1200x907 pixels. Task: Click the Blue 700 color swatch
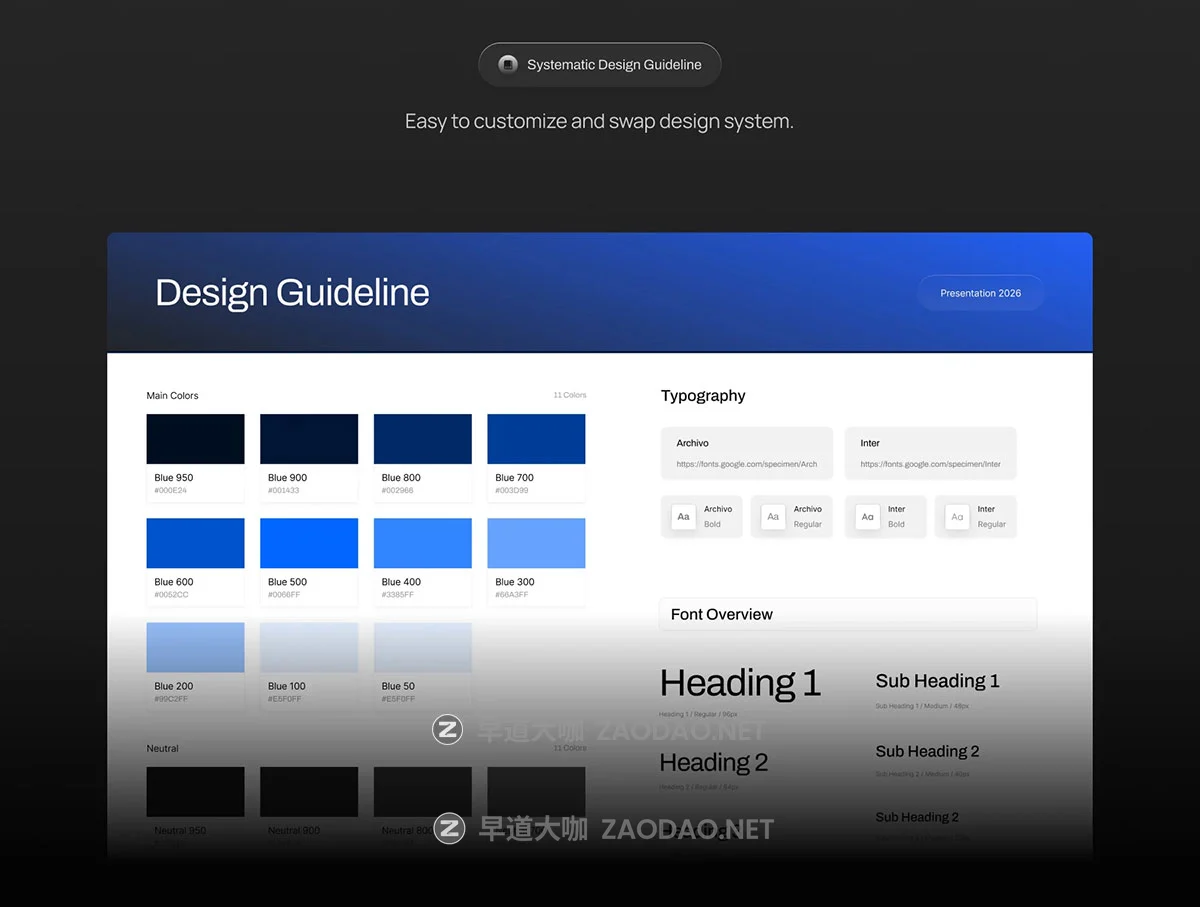536,440
